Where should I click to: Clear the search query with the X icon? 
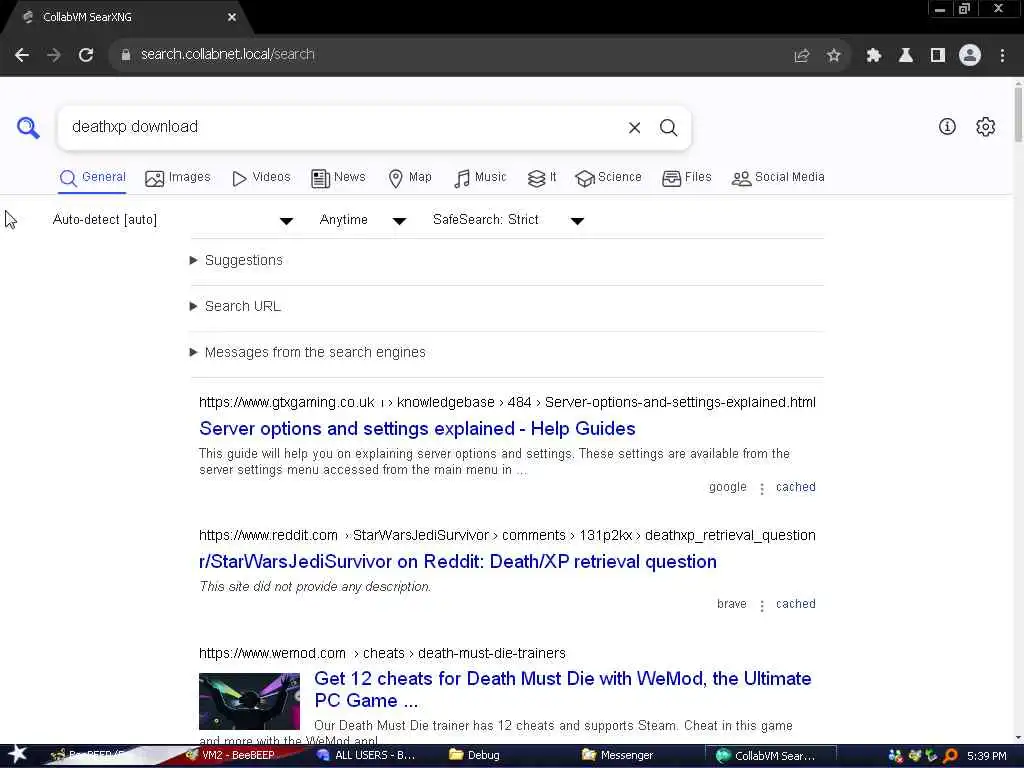634,127
